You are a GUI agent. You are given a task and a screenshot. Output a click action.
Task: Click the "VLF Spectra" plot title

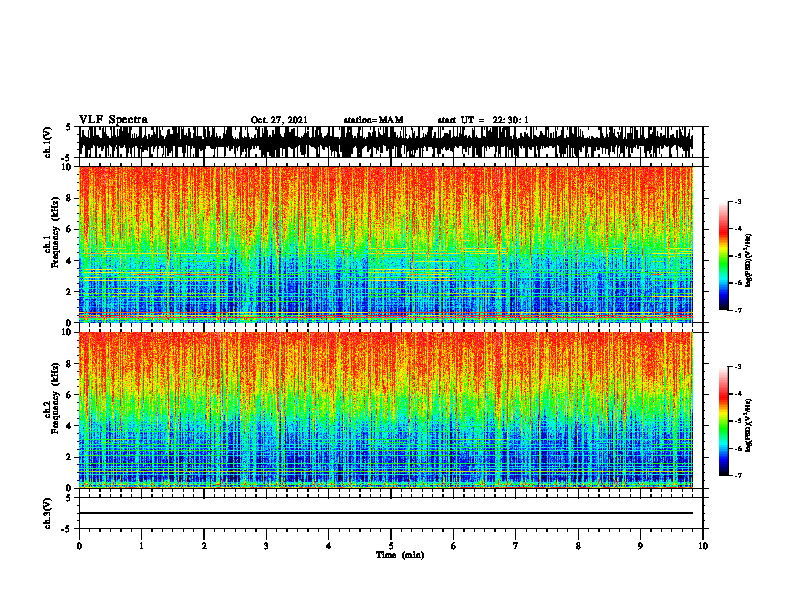(113, 120)
